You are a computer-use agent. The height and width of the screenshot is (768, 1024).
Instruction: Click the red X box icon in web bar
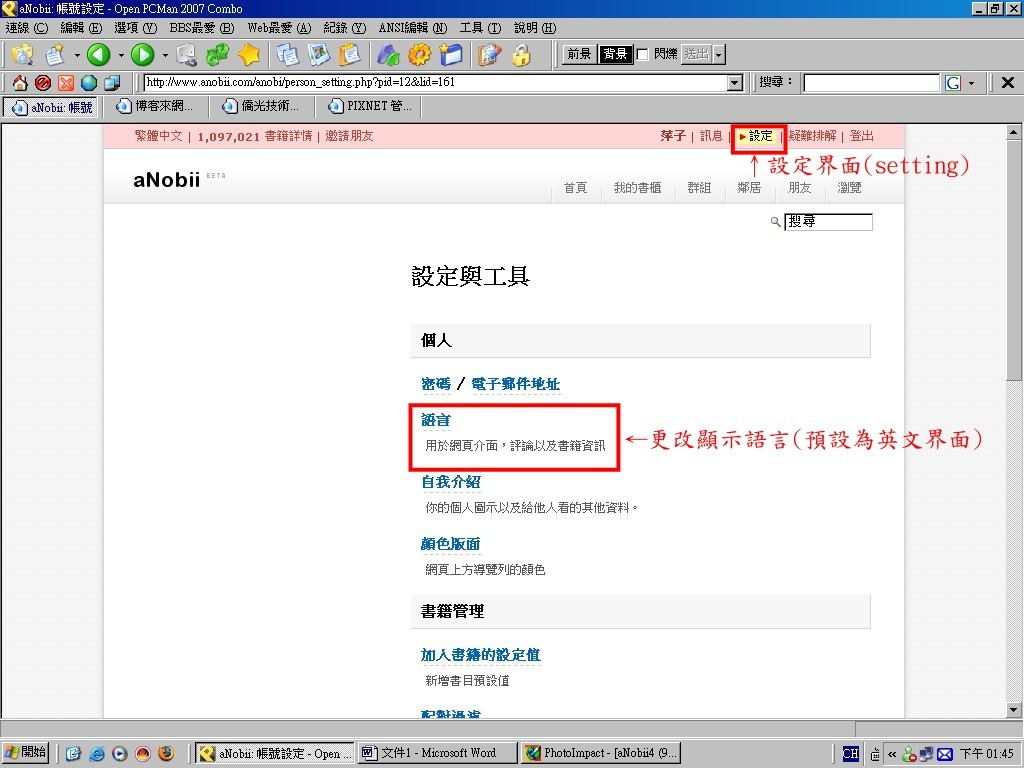[x=66, y=82]
